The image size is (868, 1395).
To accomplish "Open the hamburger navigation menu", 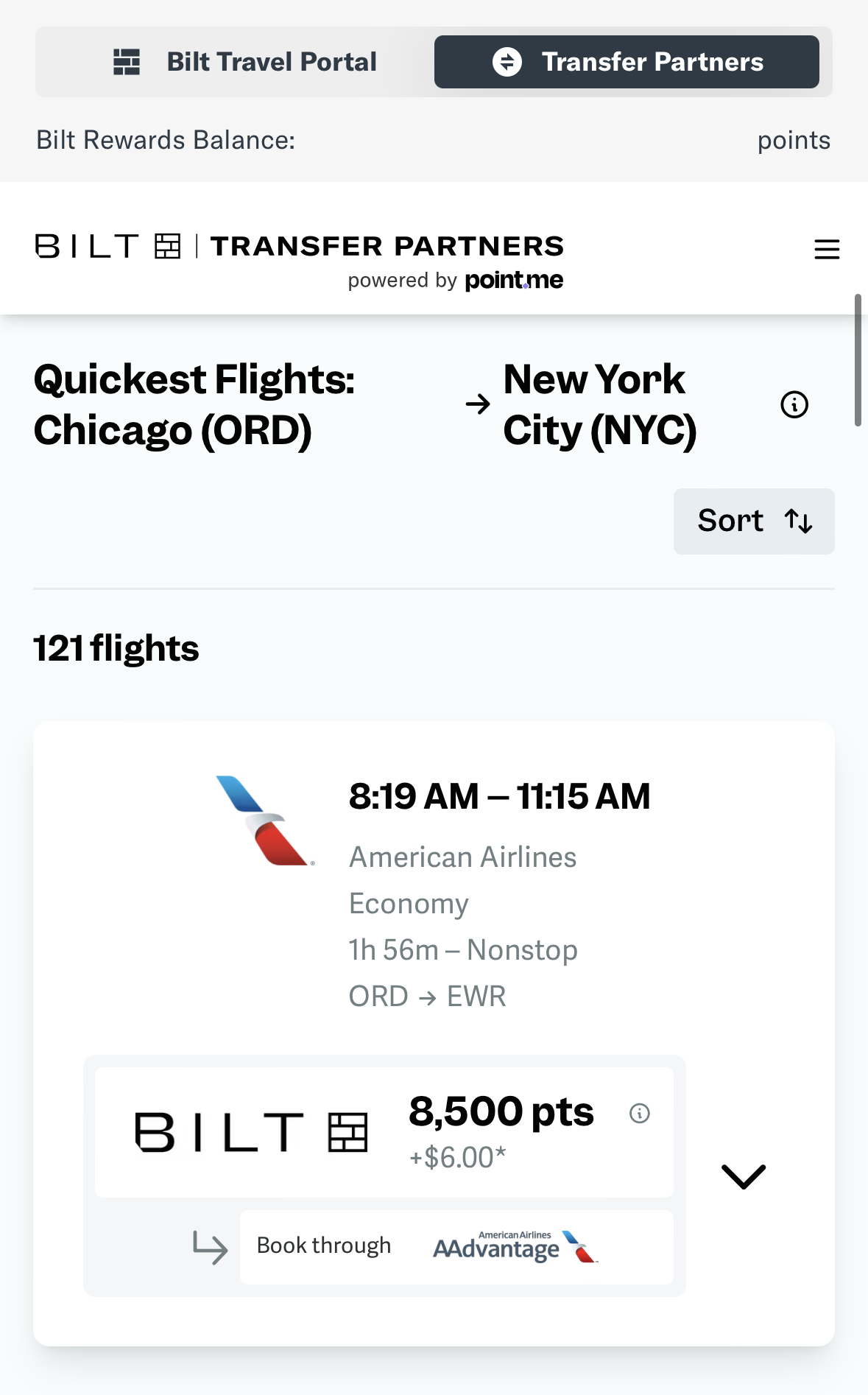I will 826,249.
